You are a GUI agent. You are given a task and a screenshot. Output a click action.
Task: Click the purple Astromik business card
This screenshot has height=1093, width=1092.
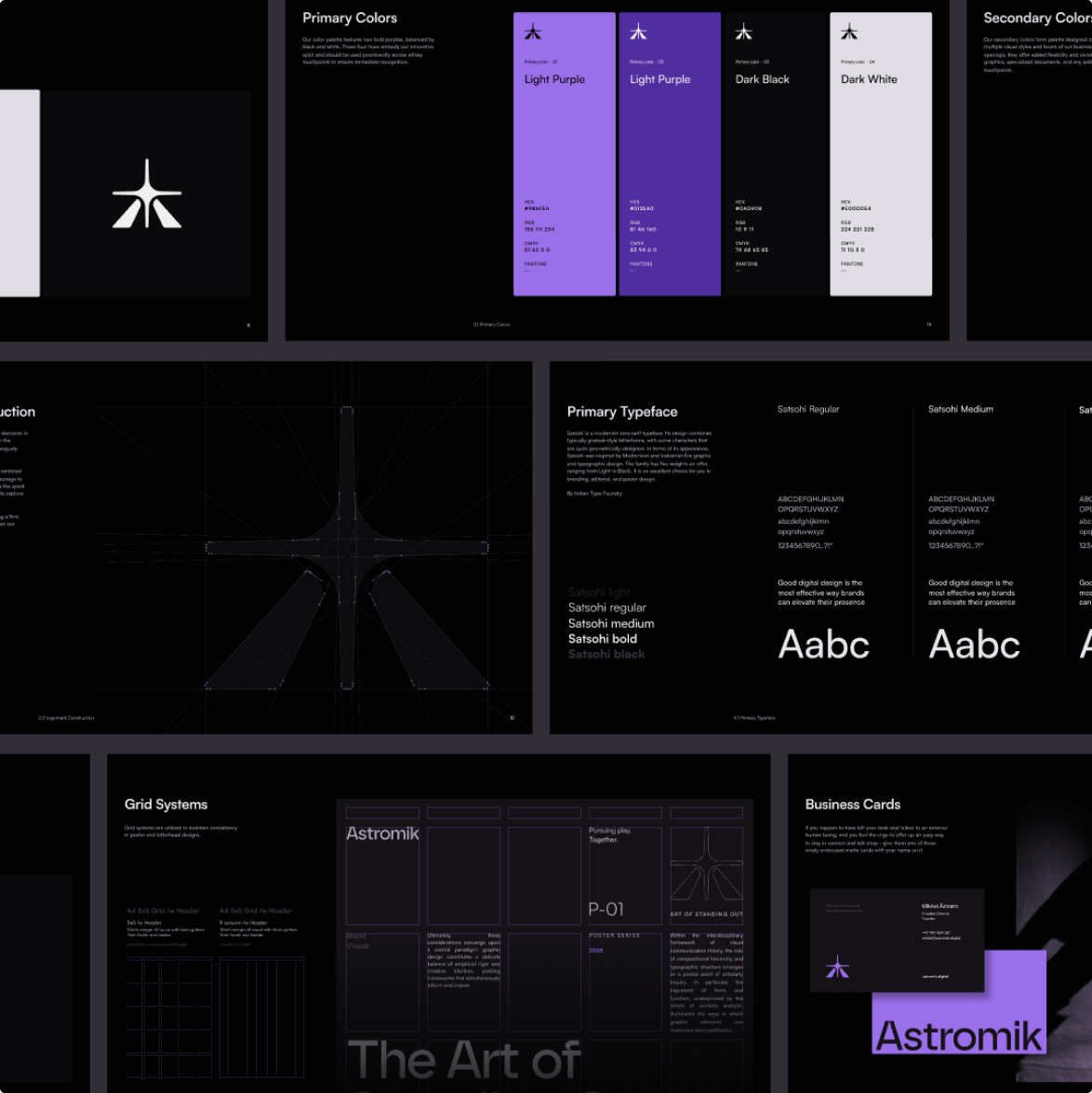[959, 1022]
